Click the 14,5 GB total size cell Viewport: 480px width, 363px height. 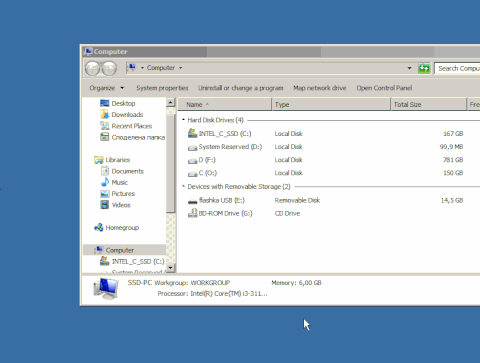pyautogui.click(x=452, y=200)
